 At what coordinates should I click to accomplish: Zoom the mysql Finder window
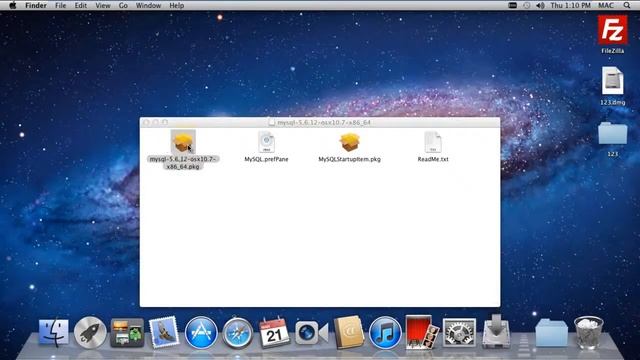[165, 122]
